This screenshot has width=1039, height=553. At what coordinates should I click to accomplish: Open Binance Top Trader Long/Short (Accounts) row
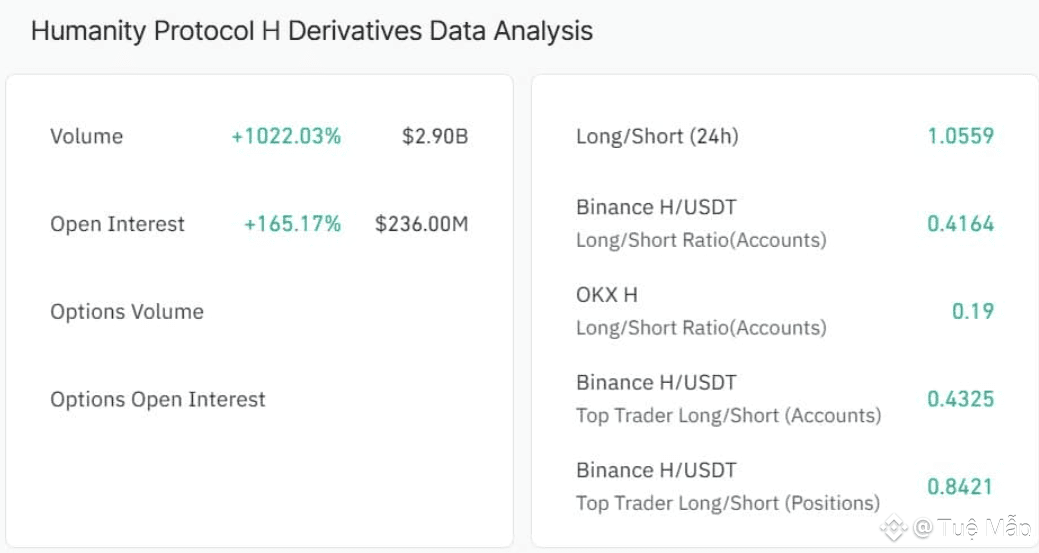[728, 398]
